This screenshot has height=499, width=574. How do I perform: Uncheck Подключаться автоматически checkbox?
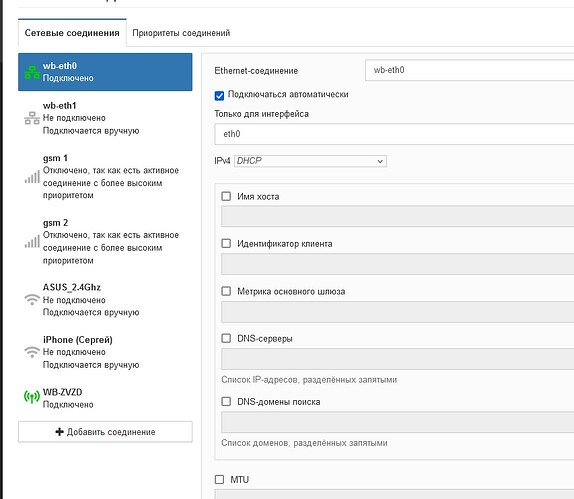219,96
